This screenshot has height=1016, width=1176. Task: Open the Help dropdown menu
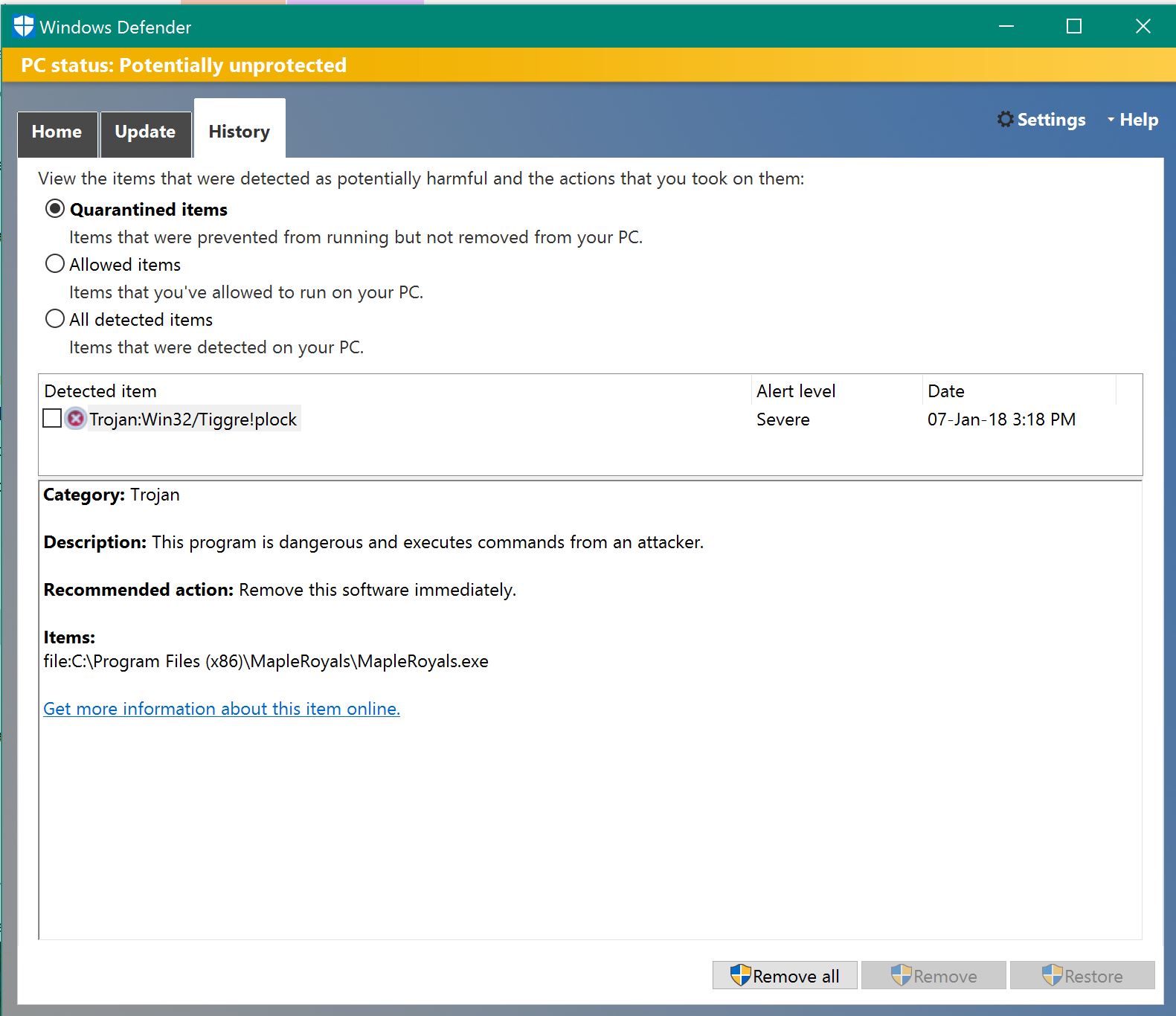1132,120
